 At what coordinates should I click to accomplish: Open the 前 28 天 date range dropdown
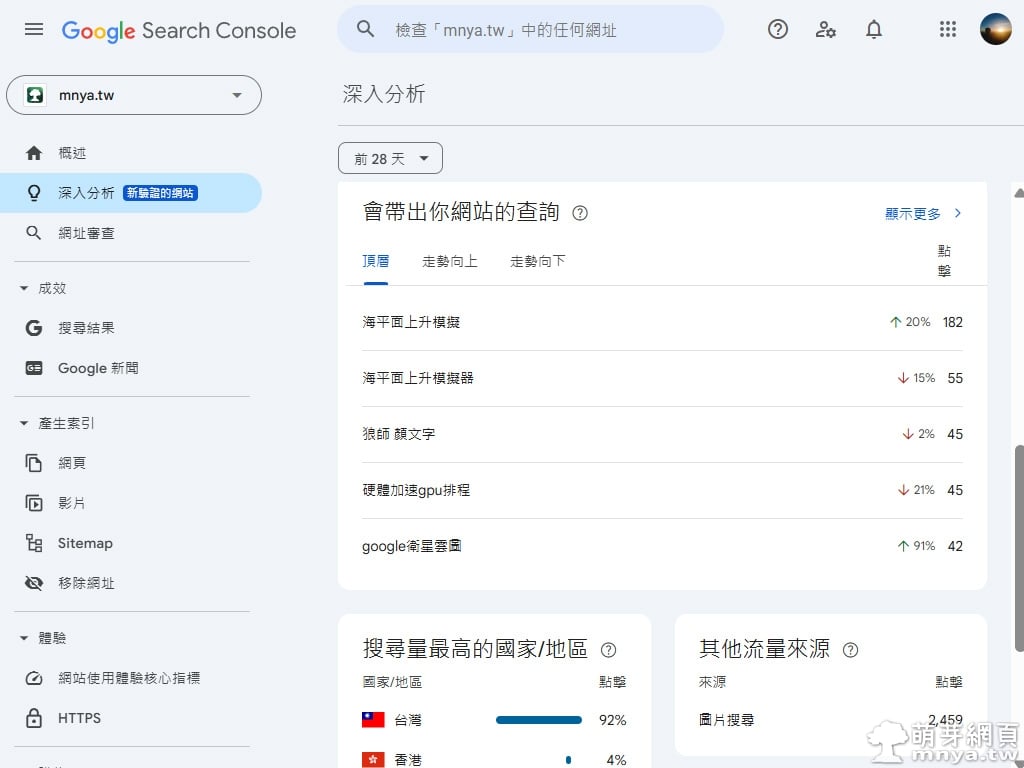click(x=390, y=158)
